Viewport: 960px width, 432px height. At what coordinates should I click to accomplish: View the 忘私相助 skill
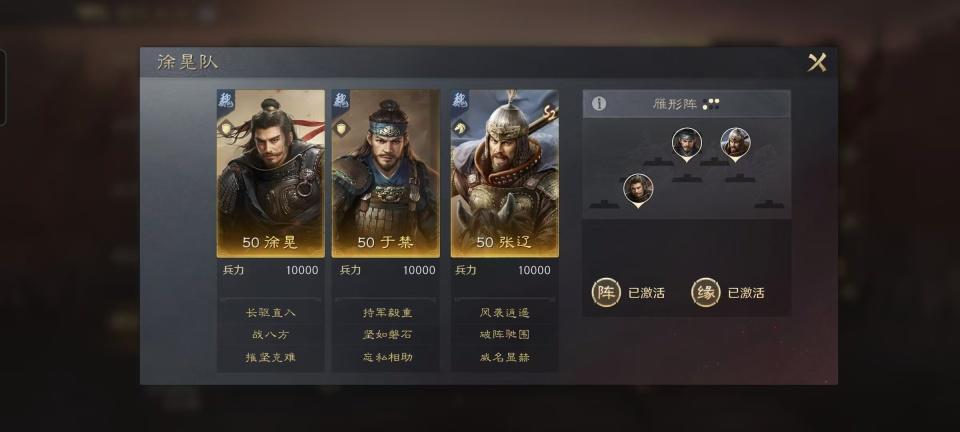pos(386,357)
